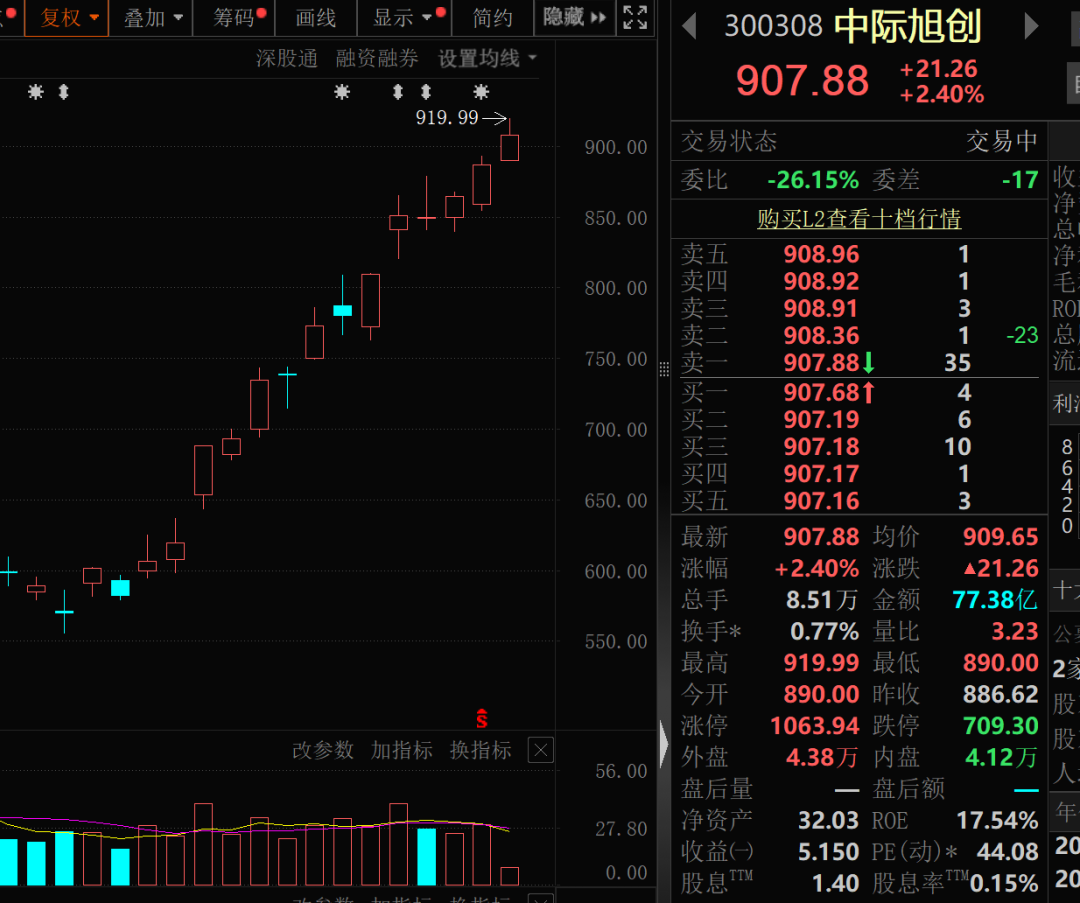1080x903 pixels.
Task: Close the volume indicator panel
Action: tap(540, 750)
